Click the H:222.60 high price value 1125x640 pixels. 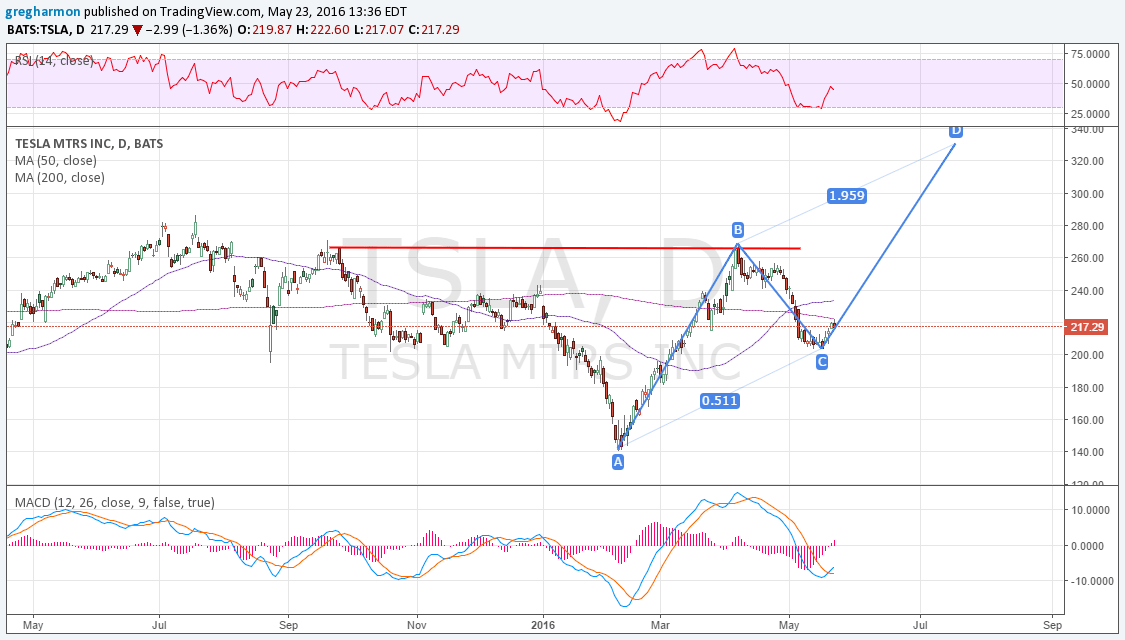[x=323, y=30]
